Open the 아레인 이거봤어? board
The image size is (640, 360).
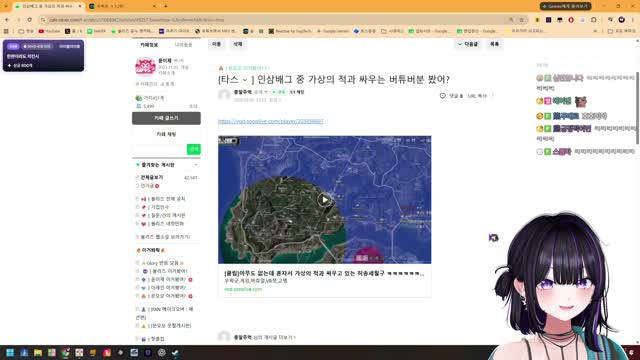(164, 288)
